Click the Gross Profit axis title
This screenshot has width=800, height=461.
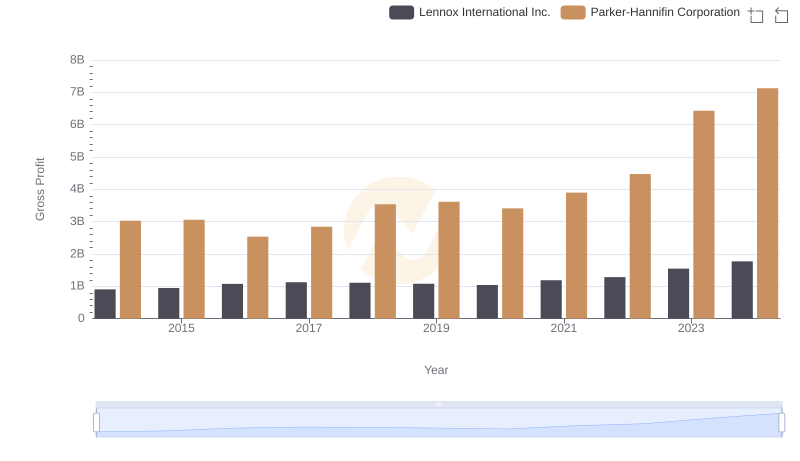[x=40, y=189]
